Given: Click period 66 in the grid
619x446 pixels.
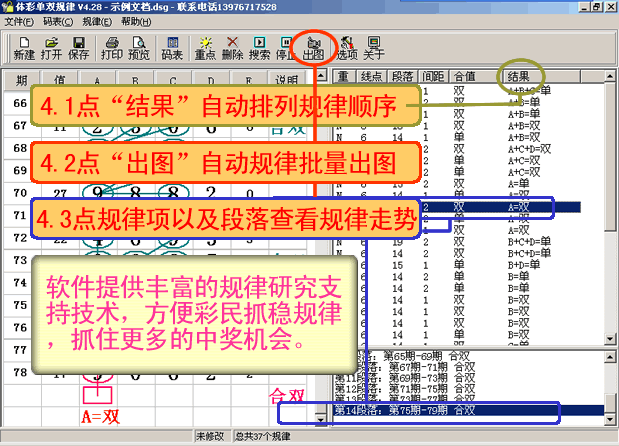Looking at the screenshot, I should 20,103.
